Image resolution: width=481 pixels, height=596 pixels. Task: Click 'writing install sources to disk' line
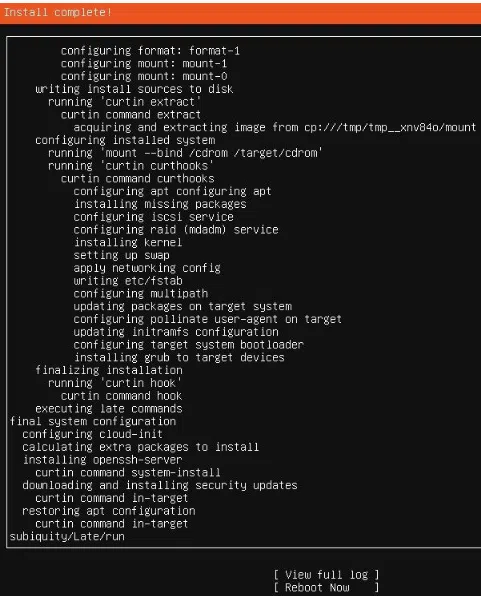(134, 89)
